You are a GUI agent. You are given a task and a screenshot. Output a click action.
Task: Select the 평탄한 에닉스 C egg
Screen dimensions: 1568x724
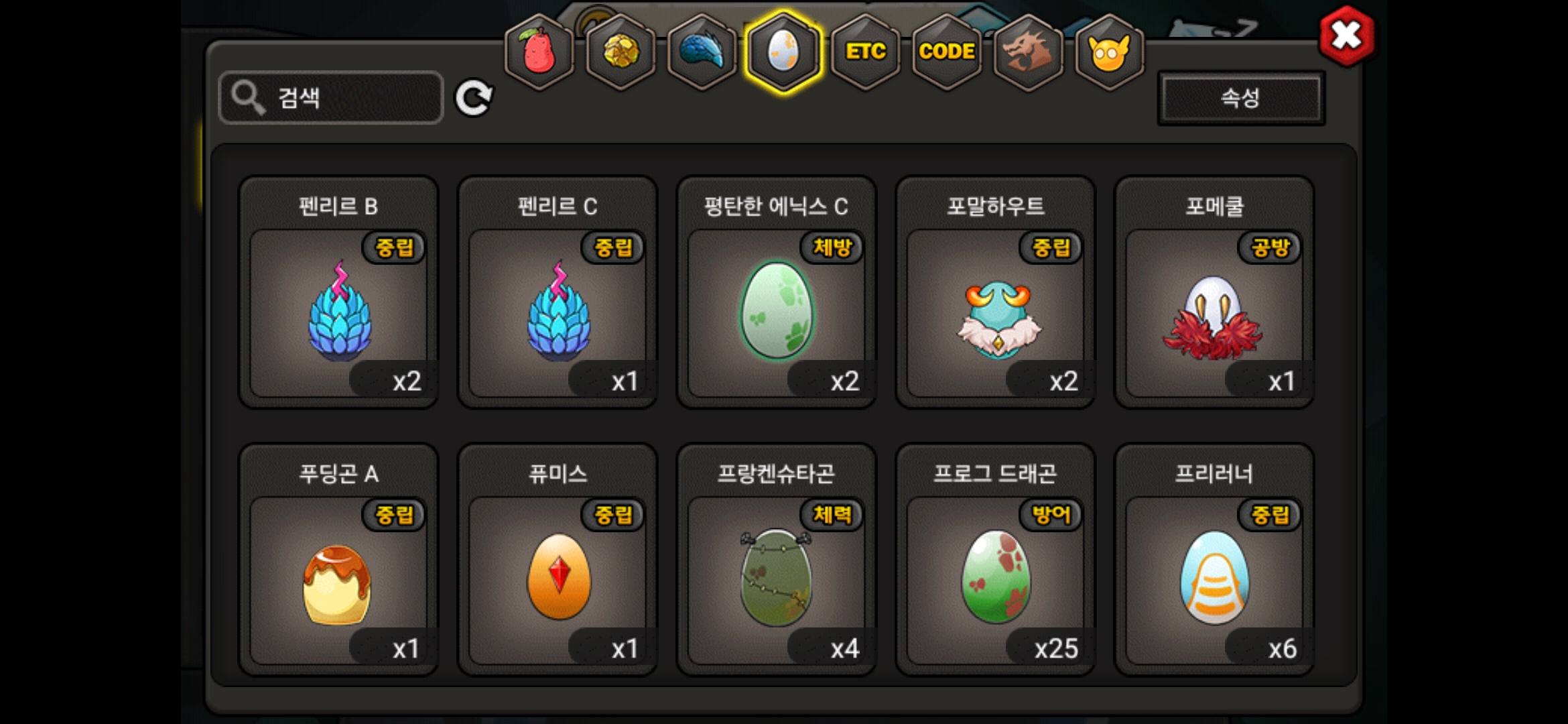click(x=777, y=292)
